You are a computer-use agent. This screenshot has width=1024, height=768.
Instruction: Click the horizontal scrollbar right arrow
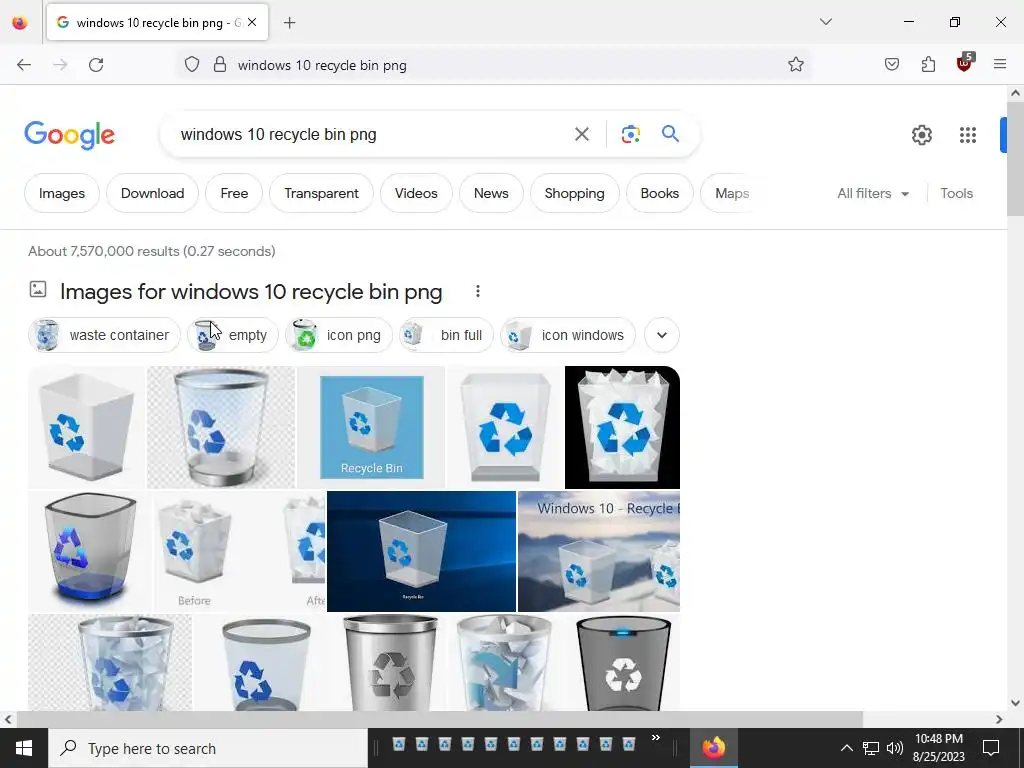(x=999, y=719)
